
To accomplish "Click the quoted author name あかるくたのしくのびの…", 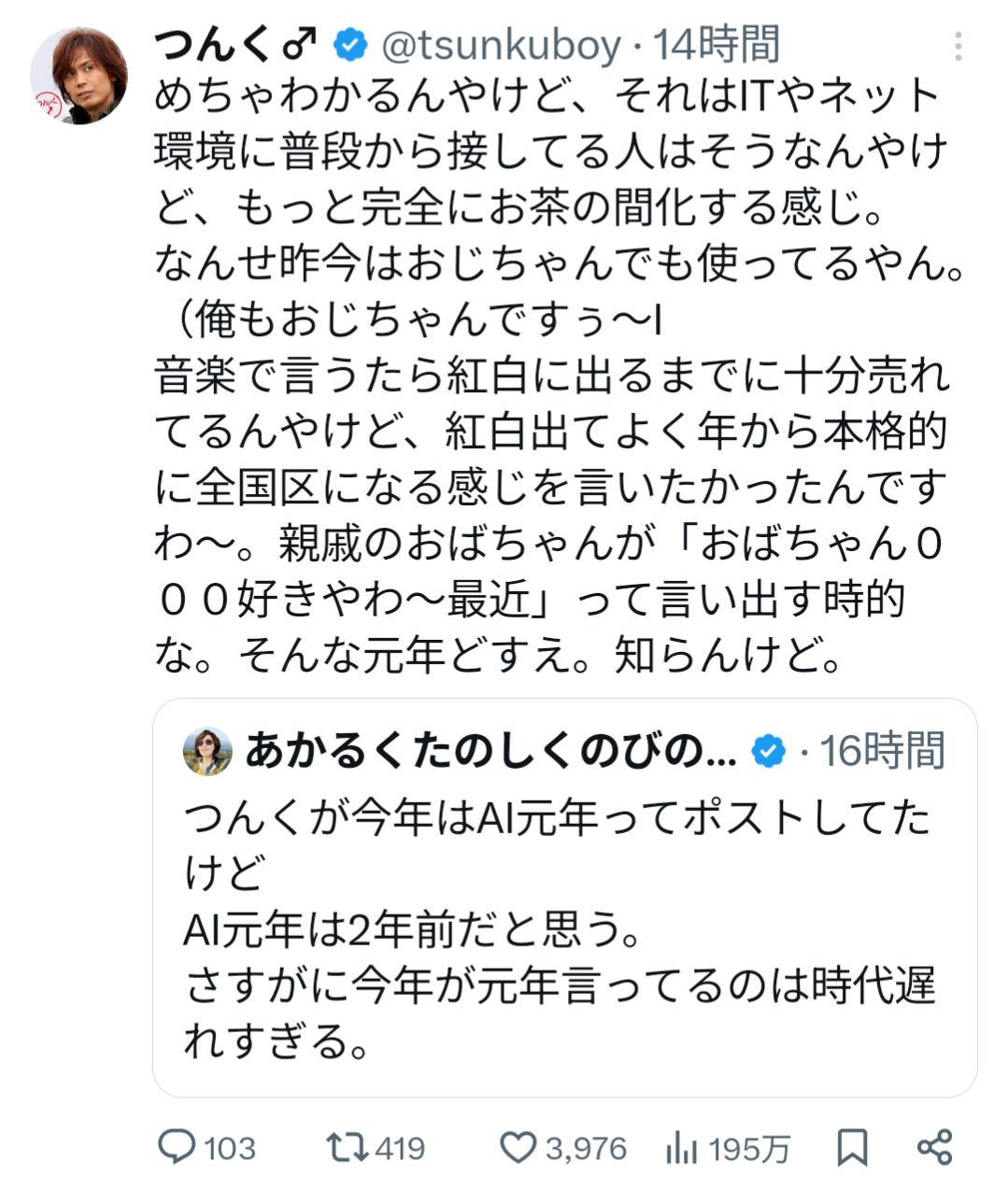I will coord(490,751).
